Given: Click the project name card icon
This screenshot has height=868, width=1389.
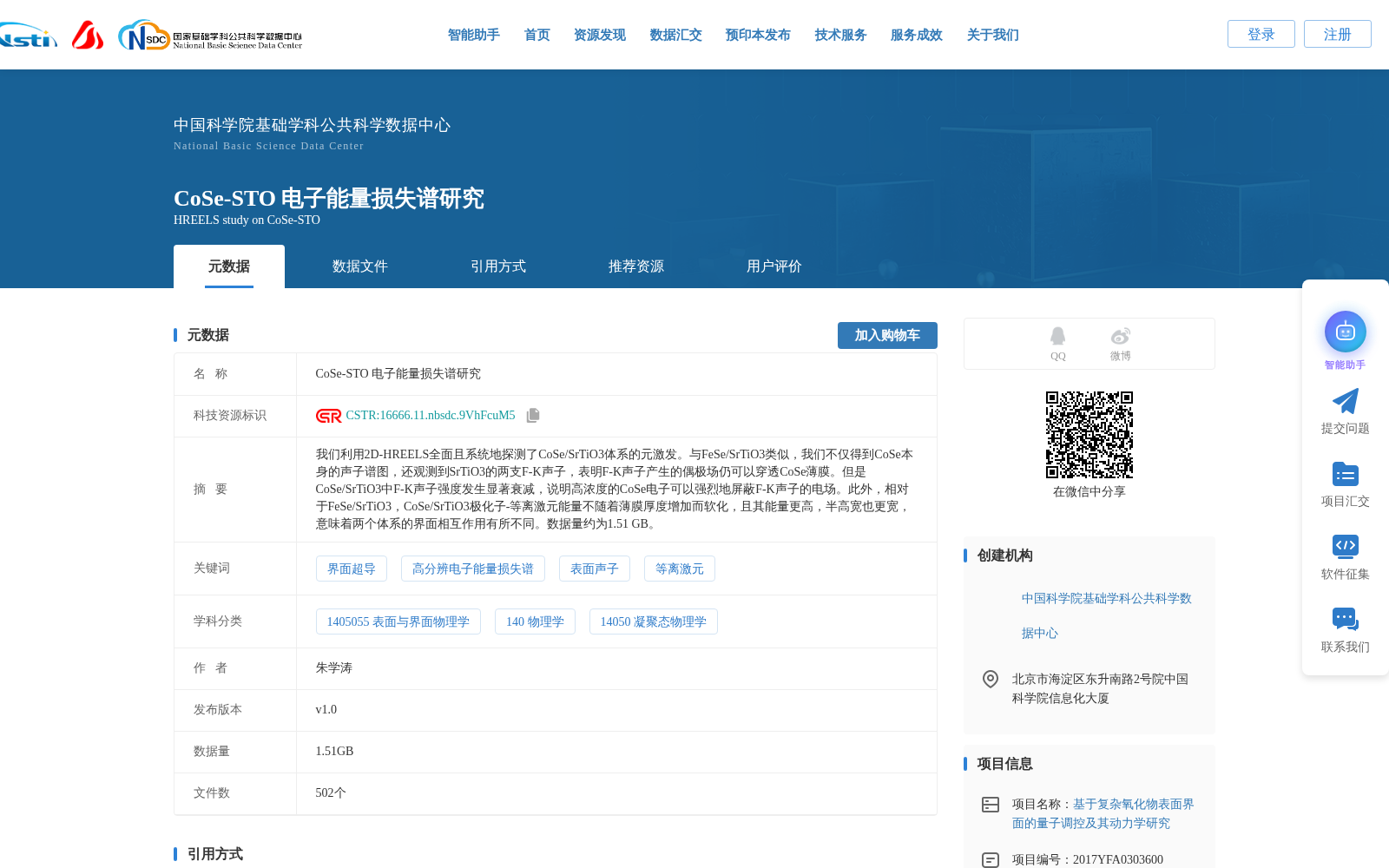Looking at the screenshot, I should click(x=990, y=805).
